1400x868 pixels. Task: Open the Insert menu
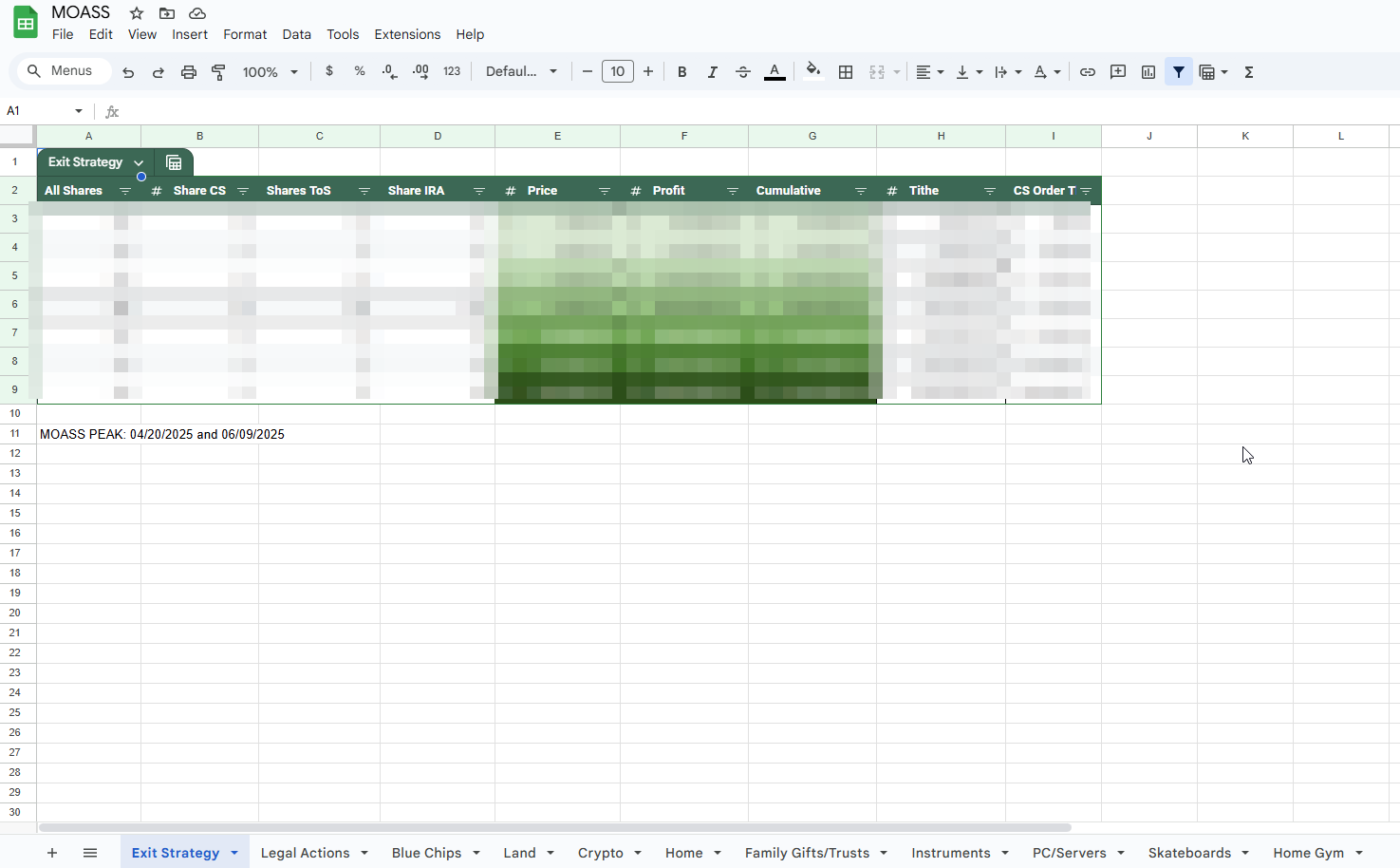click(x=190, y=34)
